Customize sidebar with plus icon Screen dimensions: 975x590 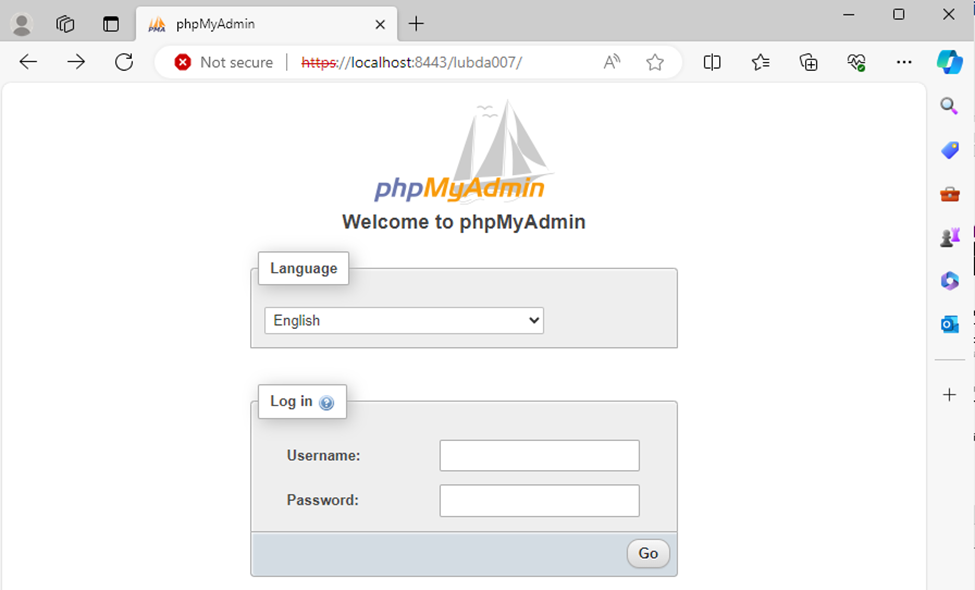click(x=950, y=394)
